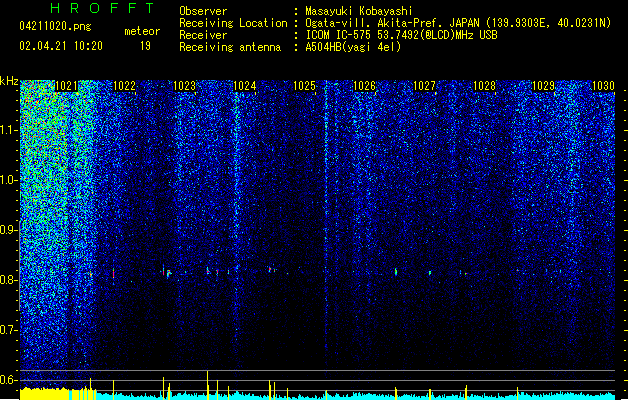Viewport: 629px width, 400px height.
Task: Click the tallest yellow spike in the bottom level graph
Action: (x=207, y=384)
